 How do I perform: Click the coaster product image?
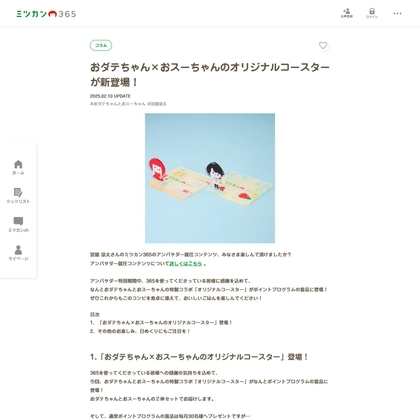210,178
